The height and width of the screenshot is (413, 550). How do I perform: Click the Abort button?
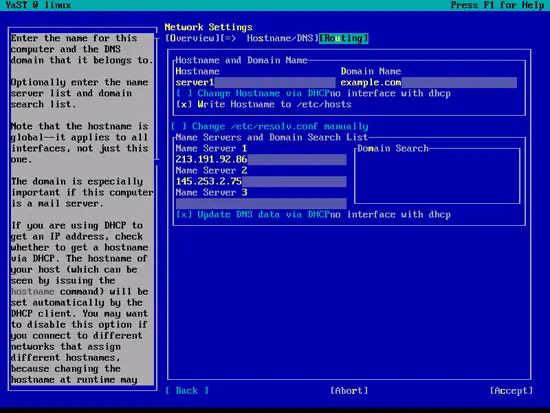349,391
